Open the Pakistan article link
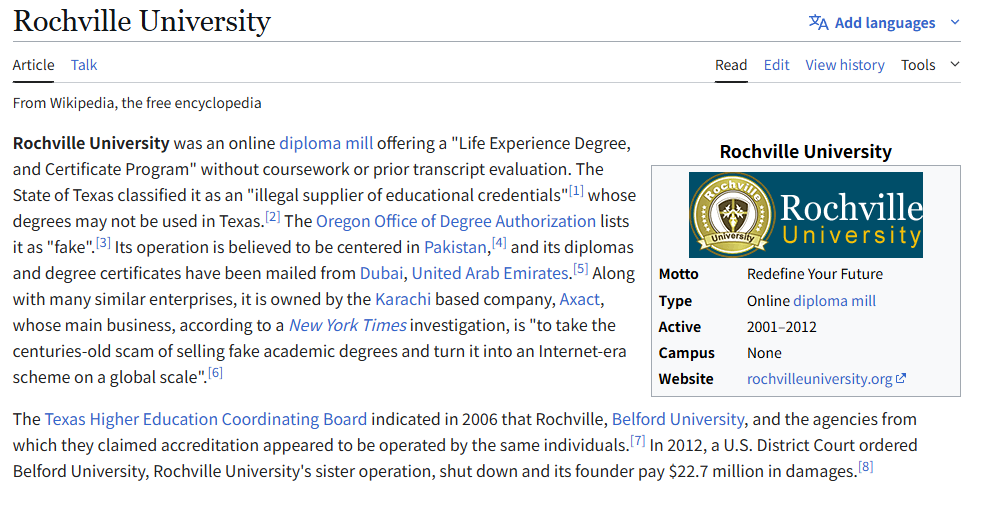Screen dimensions: 988x511 [455, 247]
